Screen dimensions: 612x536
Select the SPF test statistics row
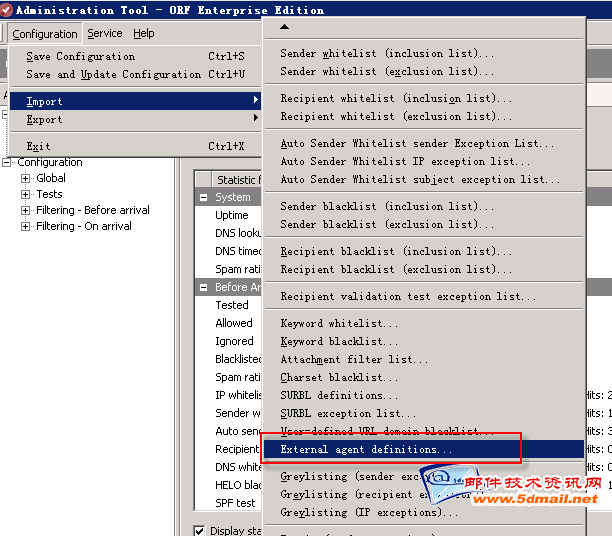coord(235,503)
